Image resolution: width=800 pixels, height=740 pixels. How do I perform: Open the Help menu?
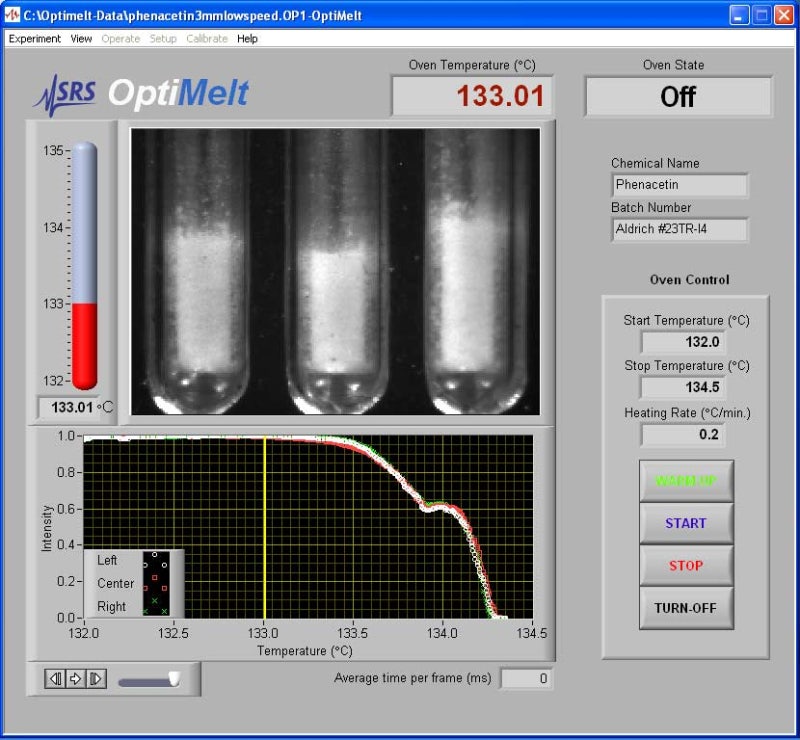[x=246, y=38]
